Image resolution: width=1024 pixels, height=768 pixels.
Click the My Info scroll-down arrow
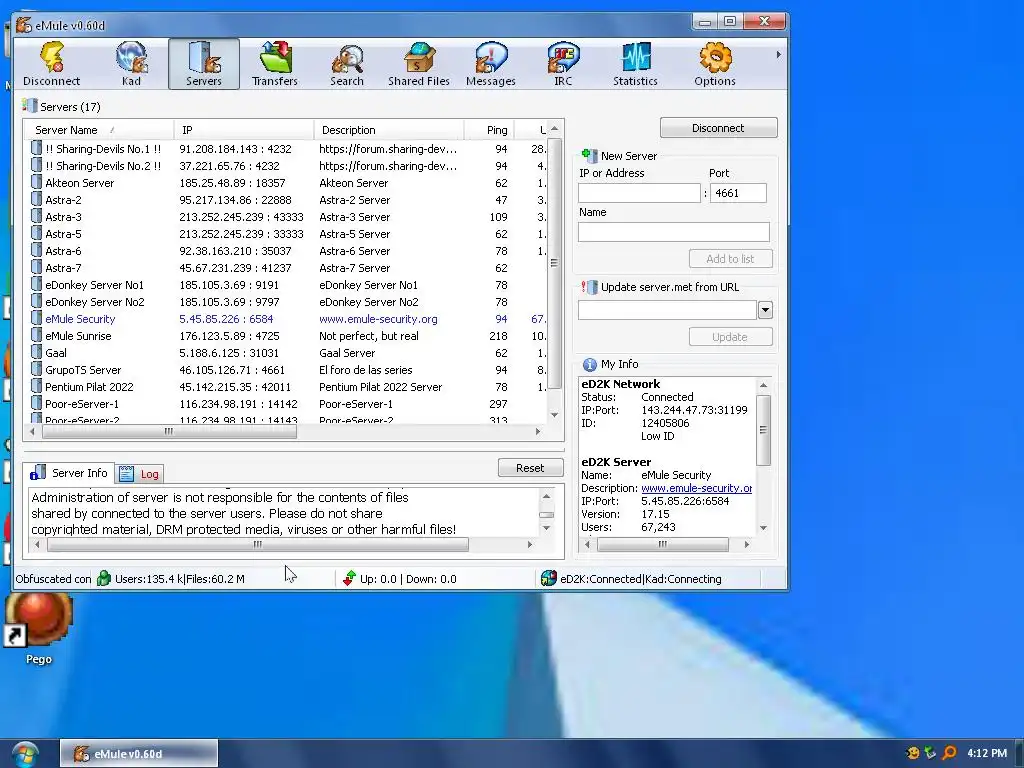pyautogui.click(x=763, y=528)
